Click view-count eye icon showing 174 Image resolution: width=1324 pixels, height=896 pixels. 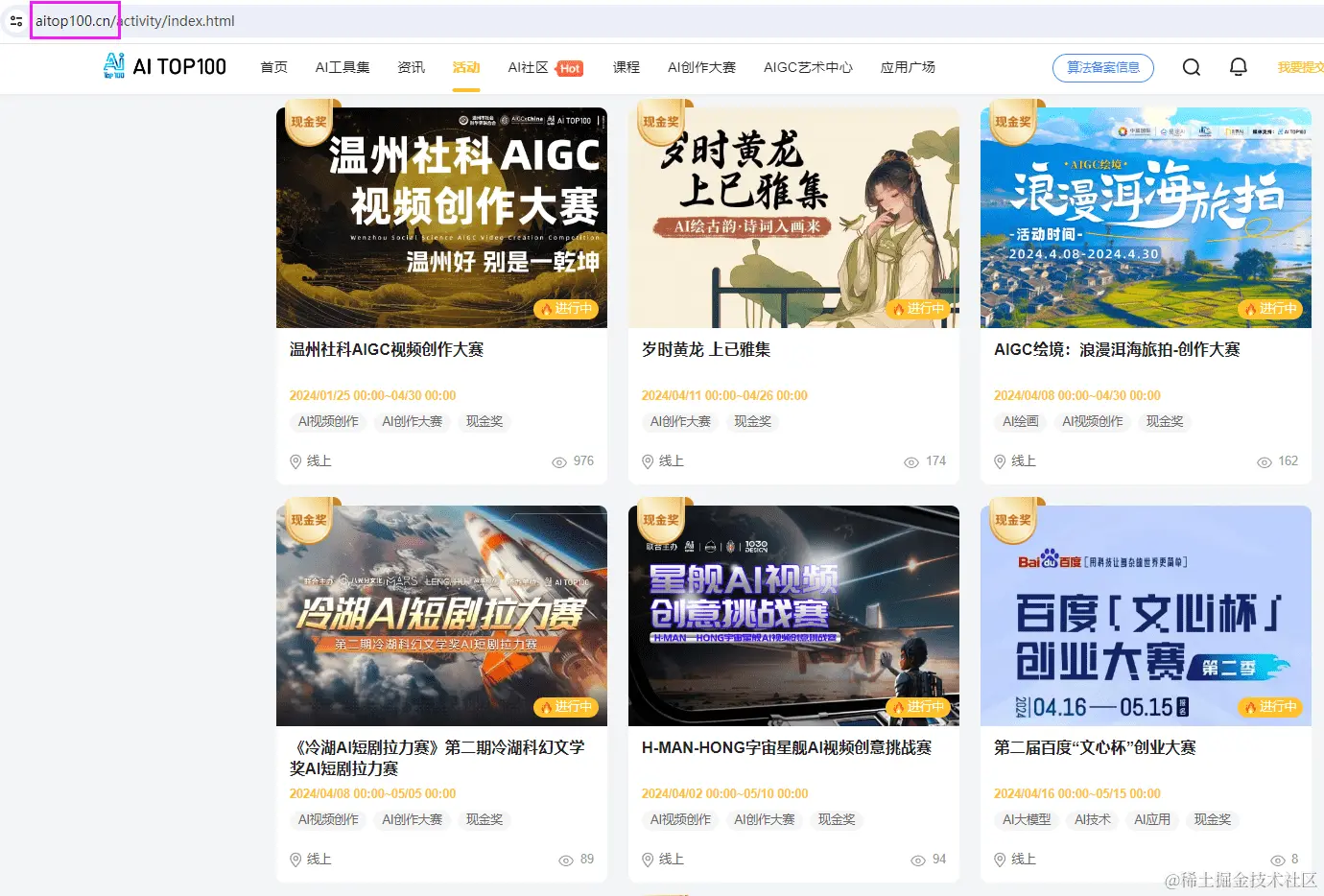click(x=911, y=462)
